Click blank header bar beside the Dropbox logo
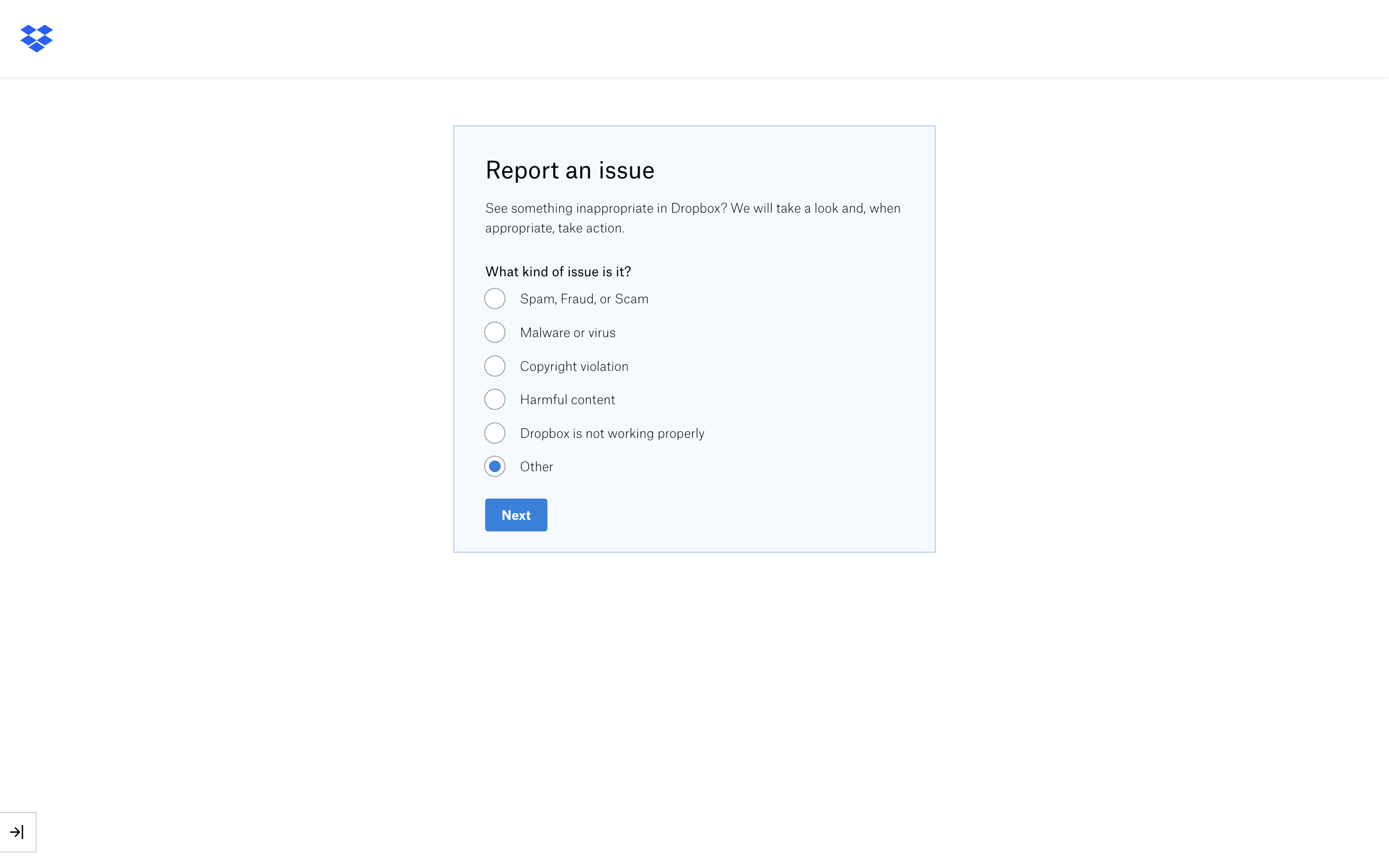 pos(689,39)
